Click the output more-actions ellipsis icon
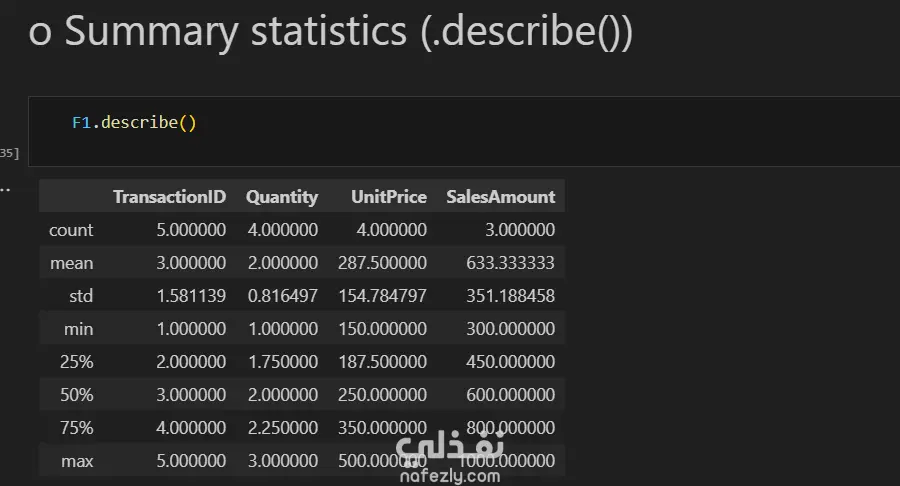The width and height of the screenshot is (900, 486). (x=5, y=187)
